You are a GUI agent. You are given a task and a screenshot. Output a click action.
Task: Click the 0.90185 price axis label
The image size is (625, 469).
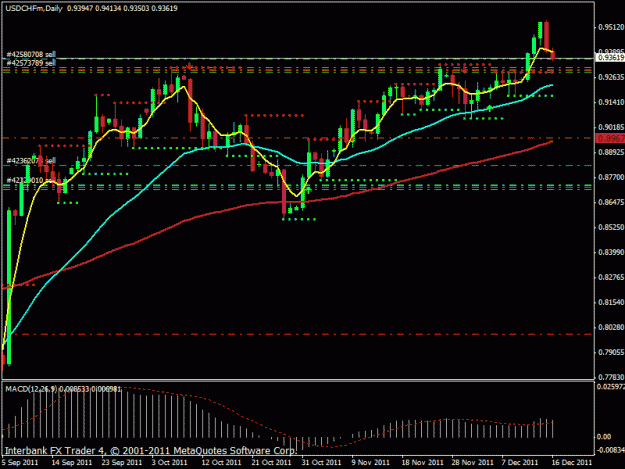pos(611,127)
